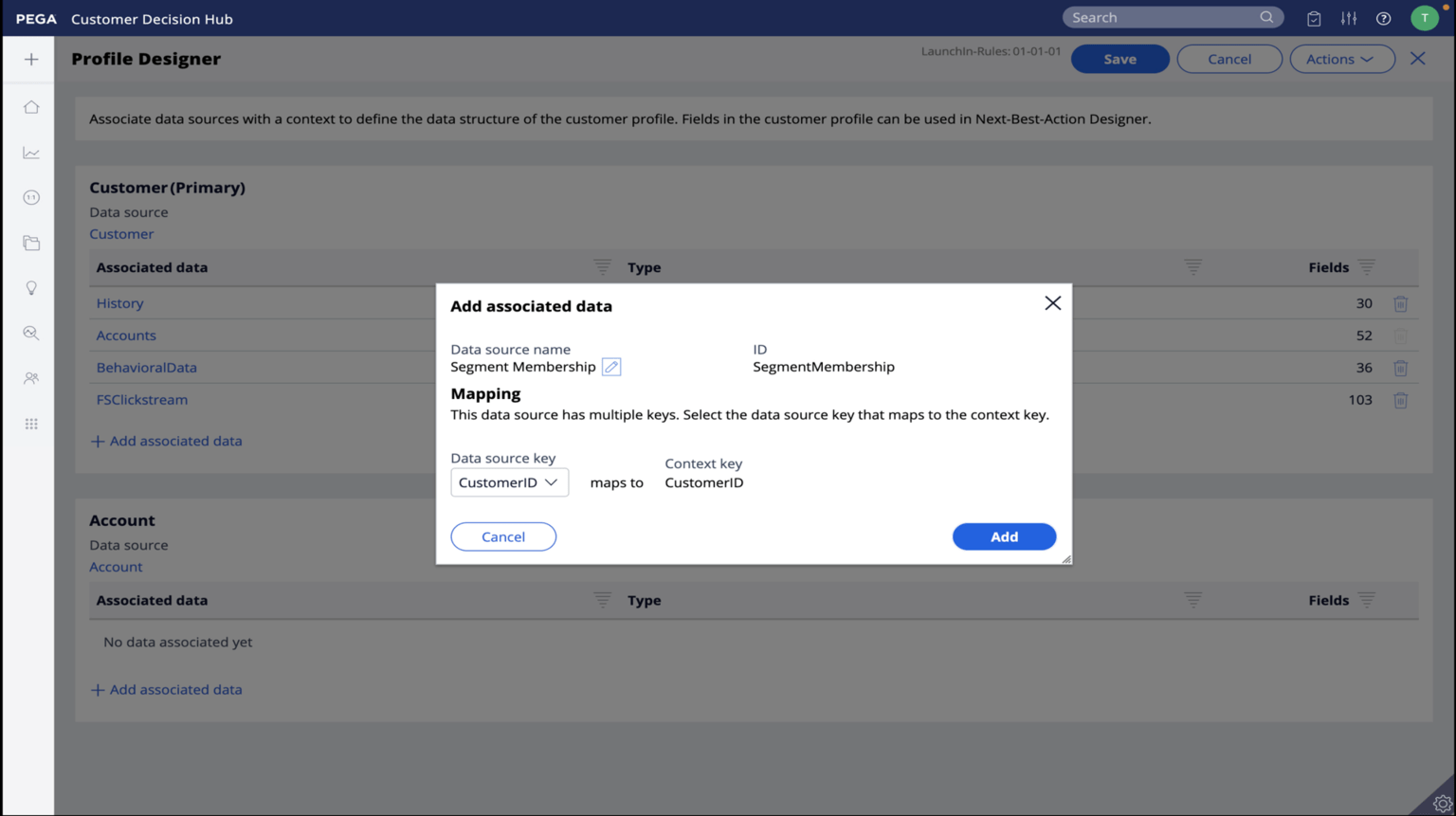The height and width of the screenshot is (816, 1456).
Task: Click the edit pencil beside Segment Membership
Action: click(x=611, y=367)
